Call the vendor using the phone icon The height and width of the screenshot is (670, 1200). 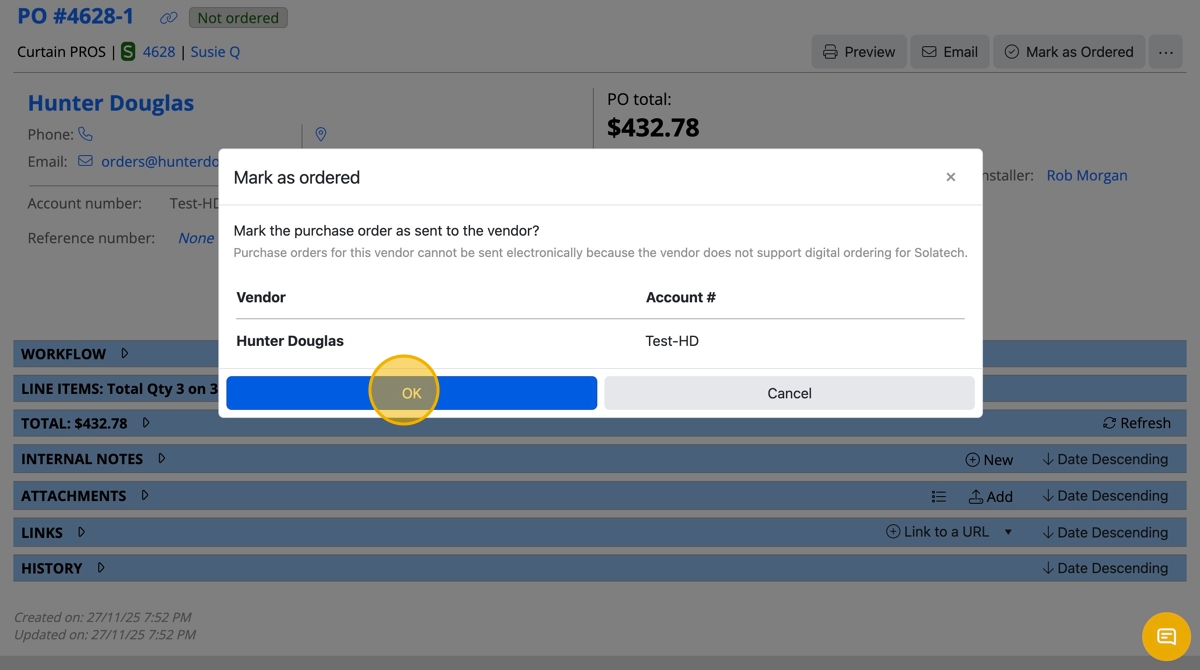[x=86, y=134]
